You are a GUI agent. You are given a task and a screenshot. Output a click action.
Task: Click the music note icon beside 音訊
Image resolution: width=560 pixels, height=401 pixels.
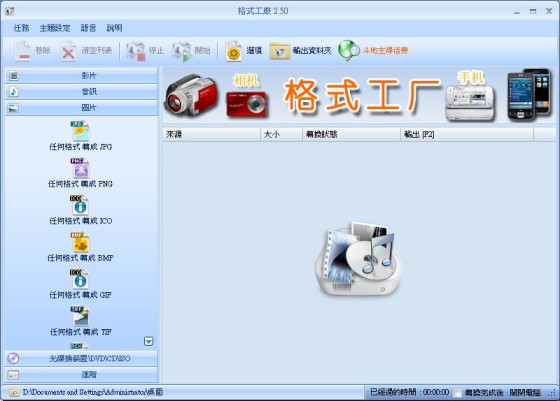pos(14,92)
